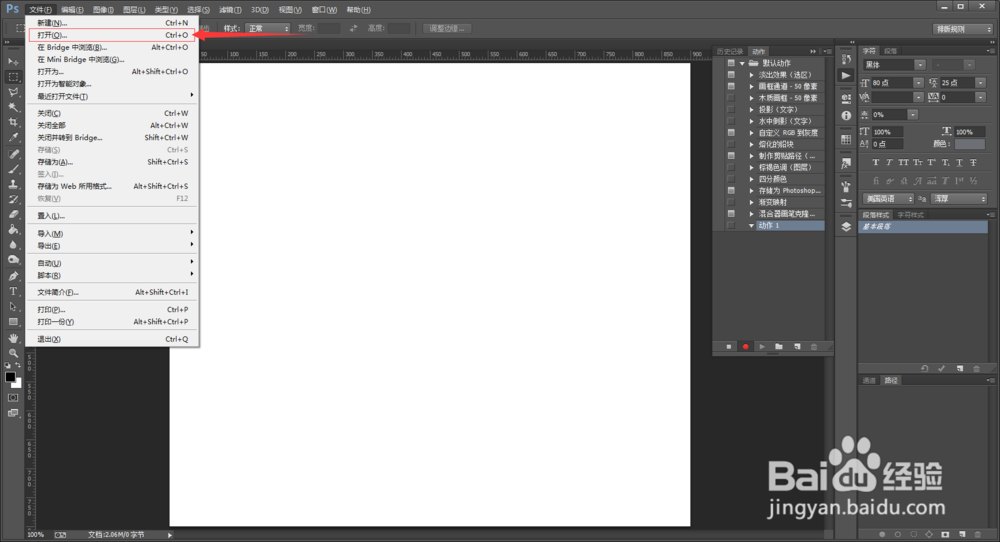Open 样式 dropdown showing 正常
This screenshot has width=1000, height=542.
(268, 29)
